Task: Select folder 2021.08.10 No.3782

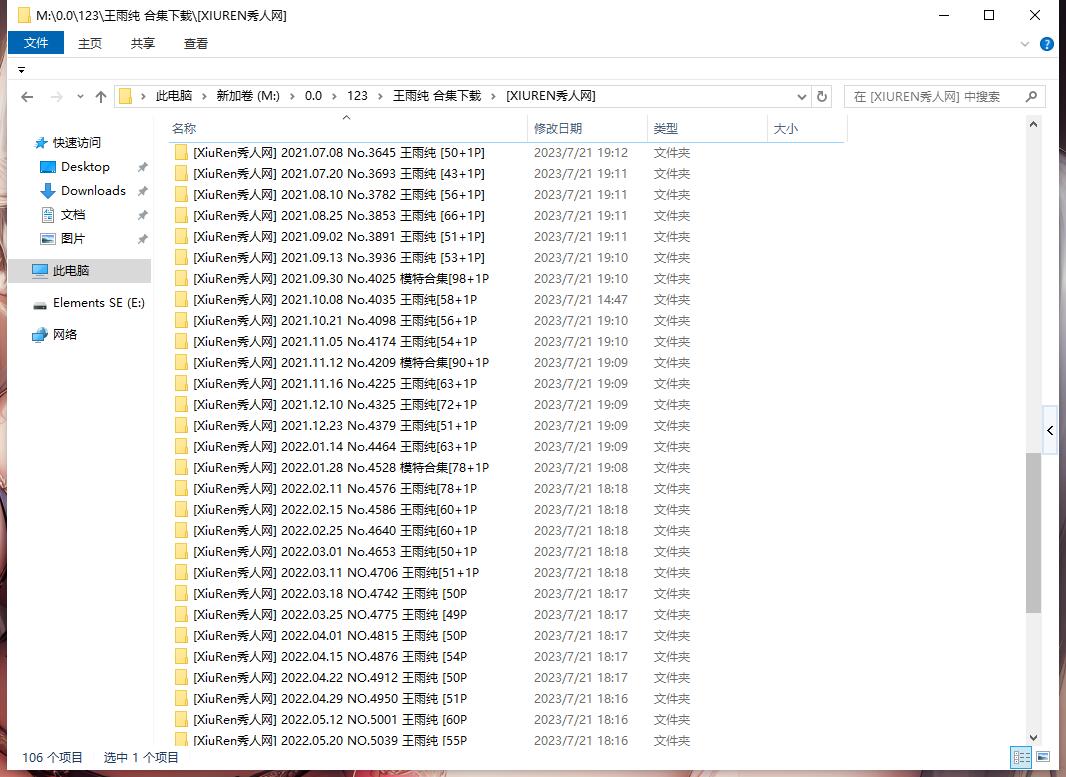Action: click(x=339, y=195)
